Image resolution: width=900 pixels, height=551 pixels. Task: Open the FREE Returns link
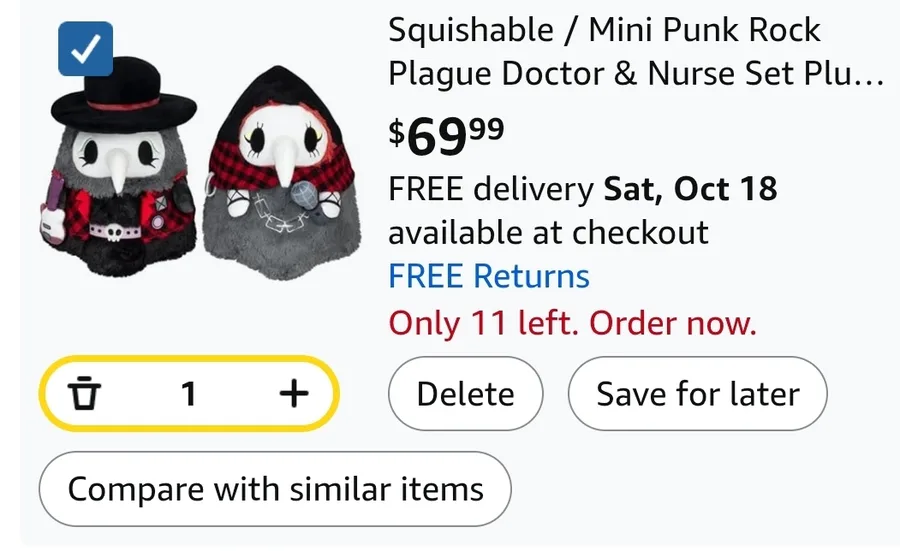click(x=488, y=275)
